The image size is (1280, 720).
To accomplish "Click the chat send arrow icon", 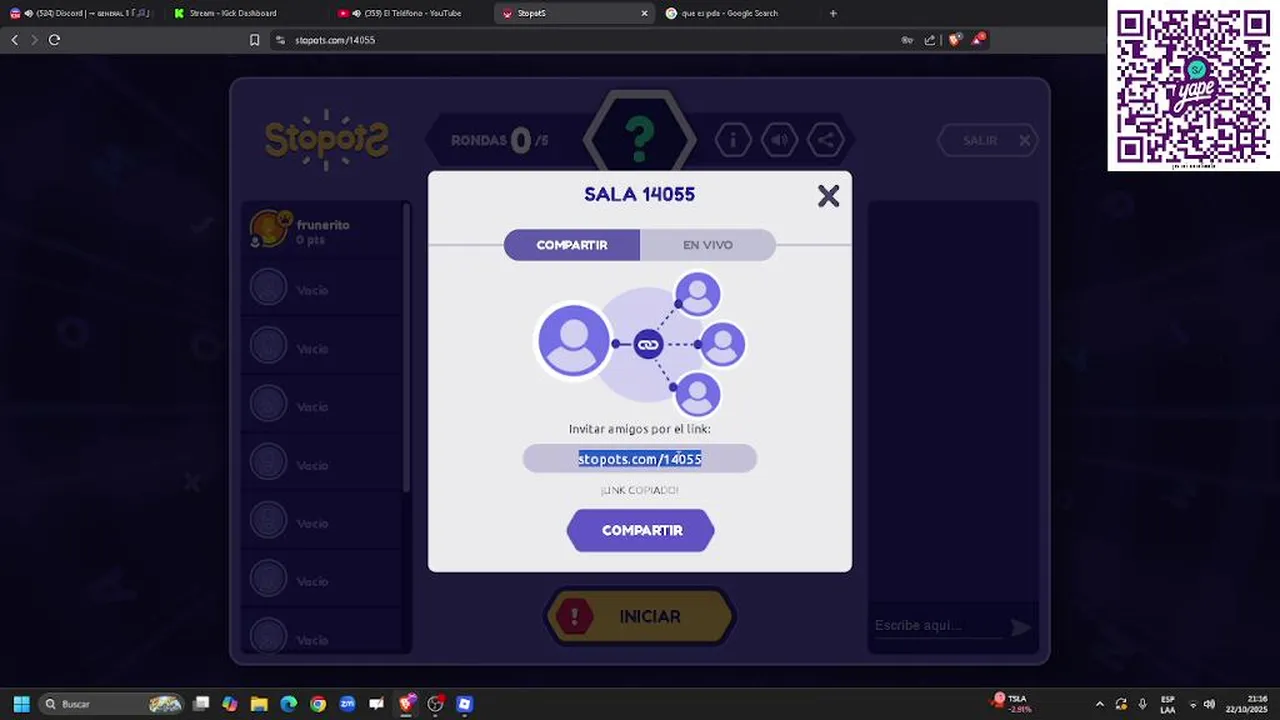I will (x=1020, y=627).
